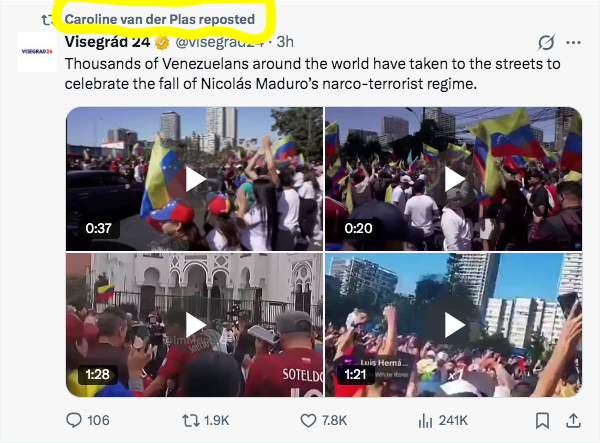View analytics bar chart icon with 241K

[425, 421]
